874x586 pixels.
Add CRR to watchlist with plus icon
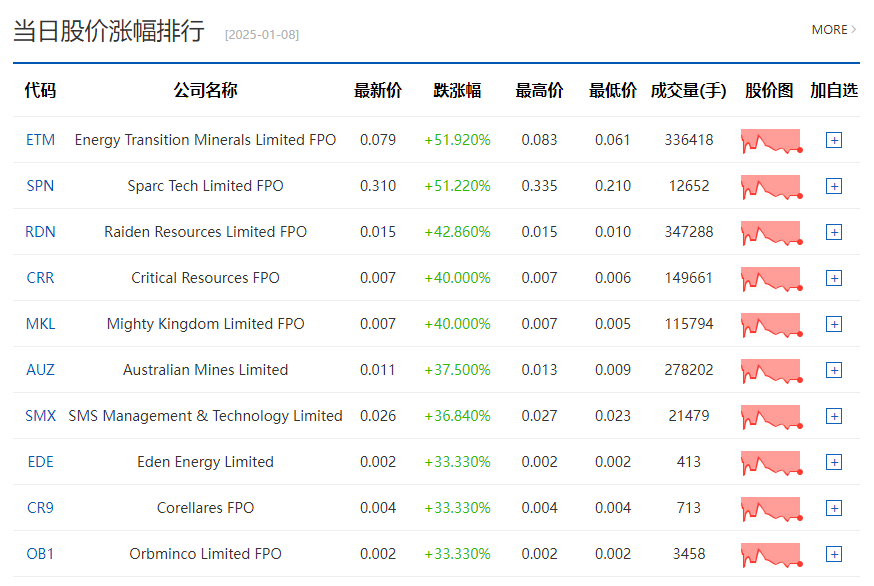[x=834, y=278]
